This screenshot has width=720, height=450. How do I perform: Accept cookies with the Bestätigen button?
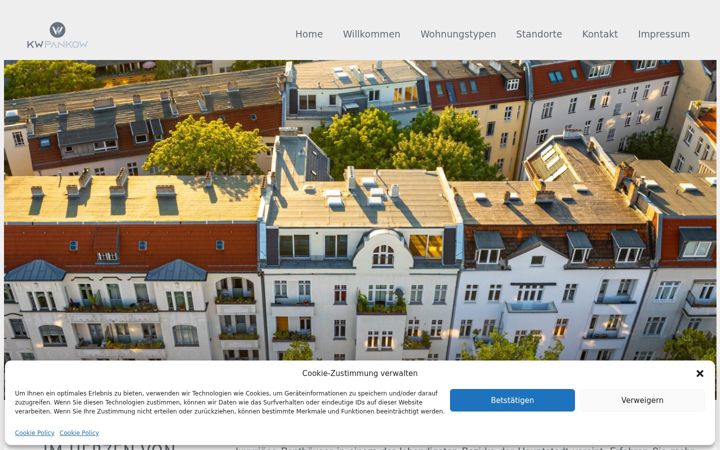point(512,400)
